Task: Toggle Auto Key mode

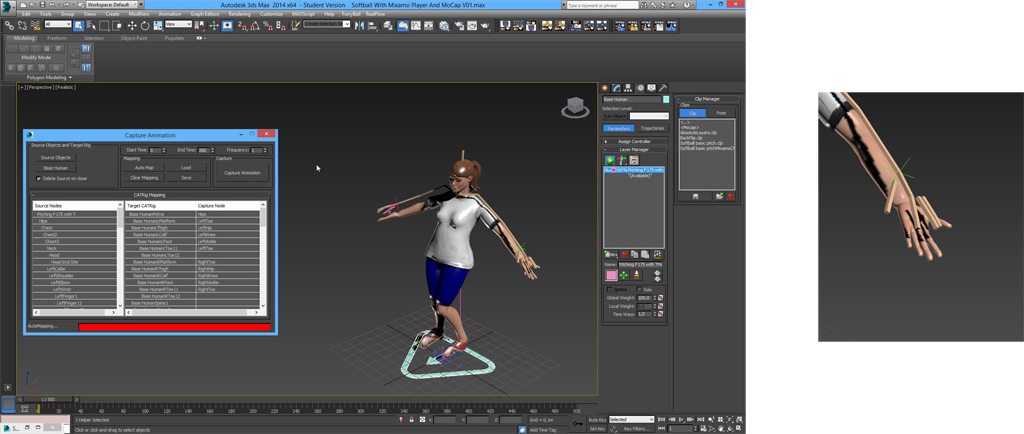Action: [597, 420]
